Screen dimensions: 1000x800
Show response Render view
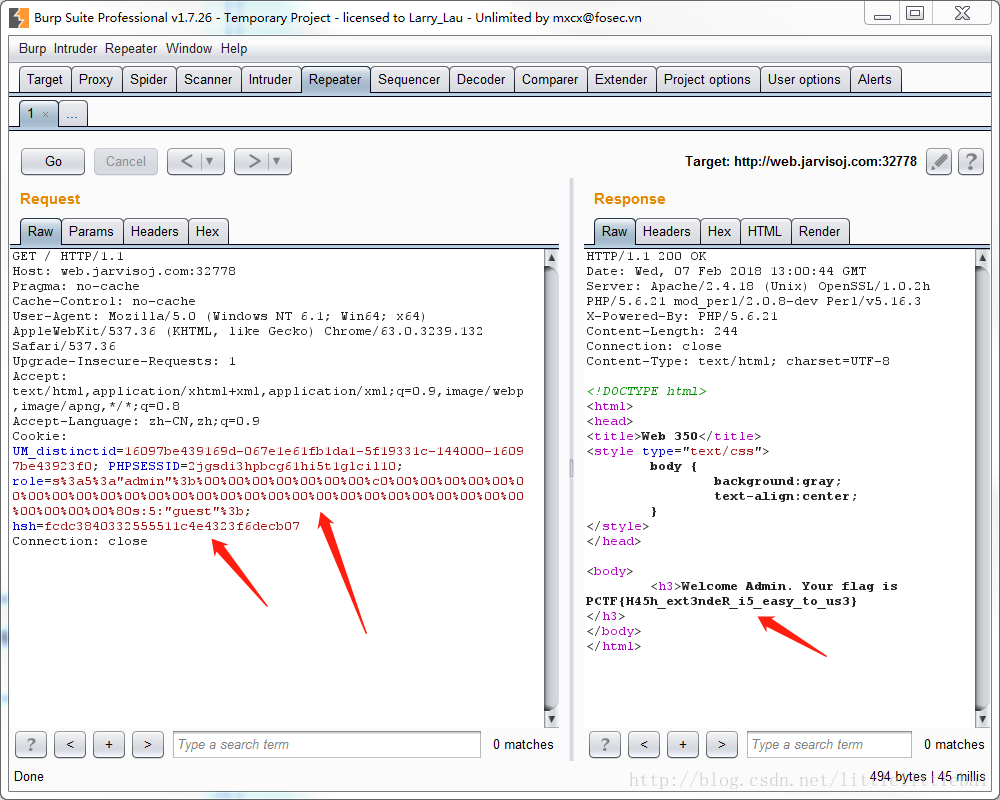820,232
